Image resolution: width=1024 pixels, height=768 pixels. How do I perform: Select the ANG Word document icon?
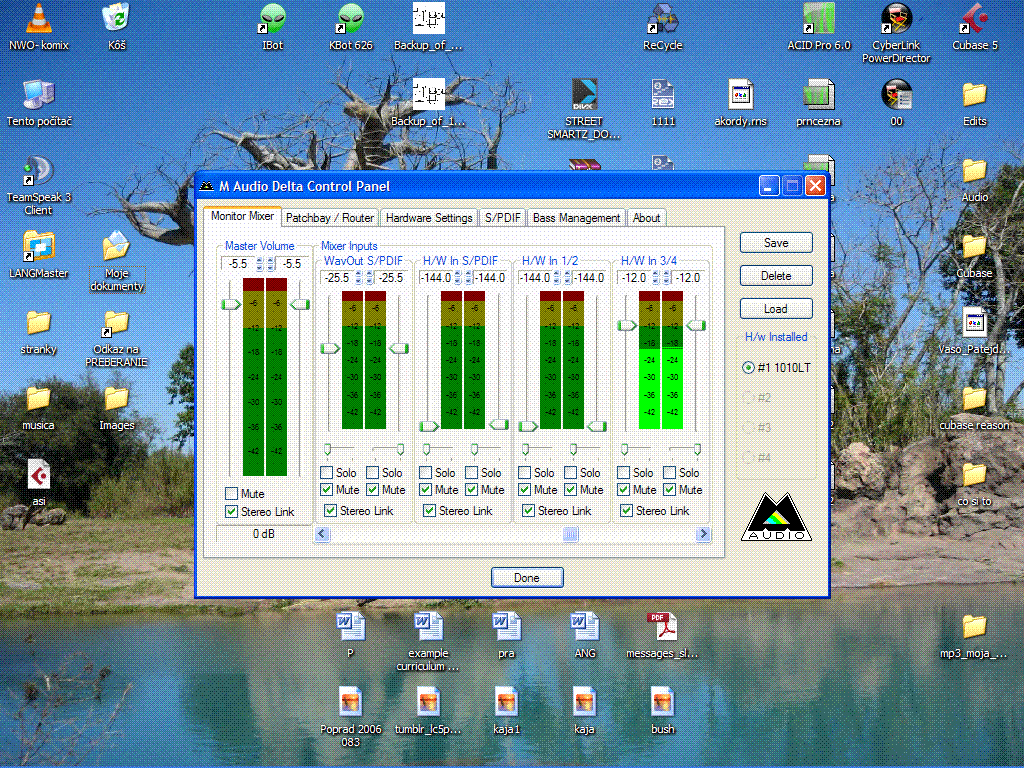click(x=584, y=635)
